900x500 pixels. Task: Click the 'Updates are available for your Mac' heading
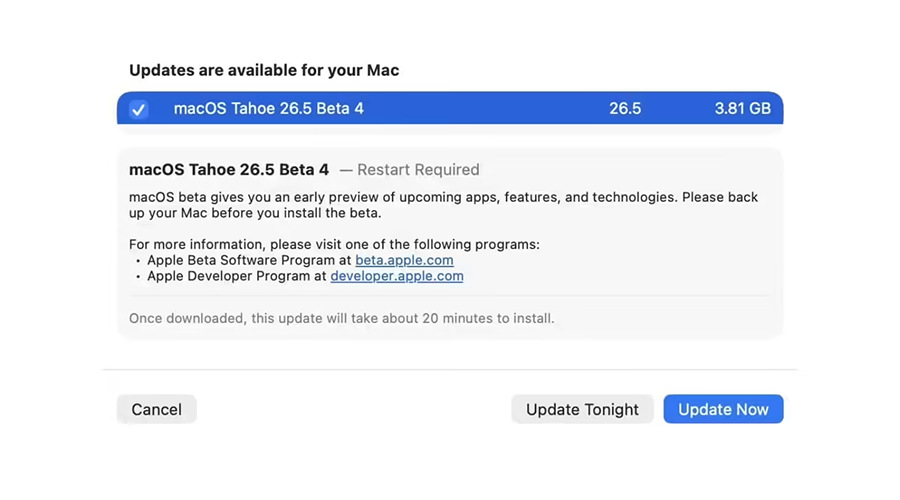point(264,70)
